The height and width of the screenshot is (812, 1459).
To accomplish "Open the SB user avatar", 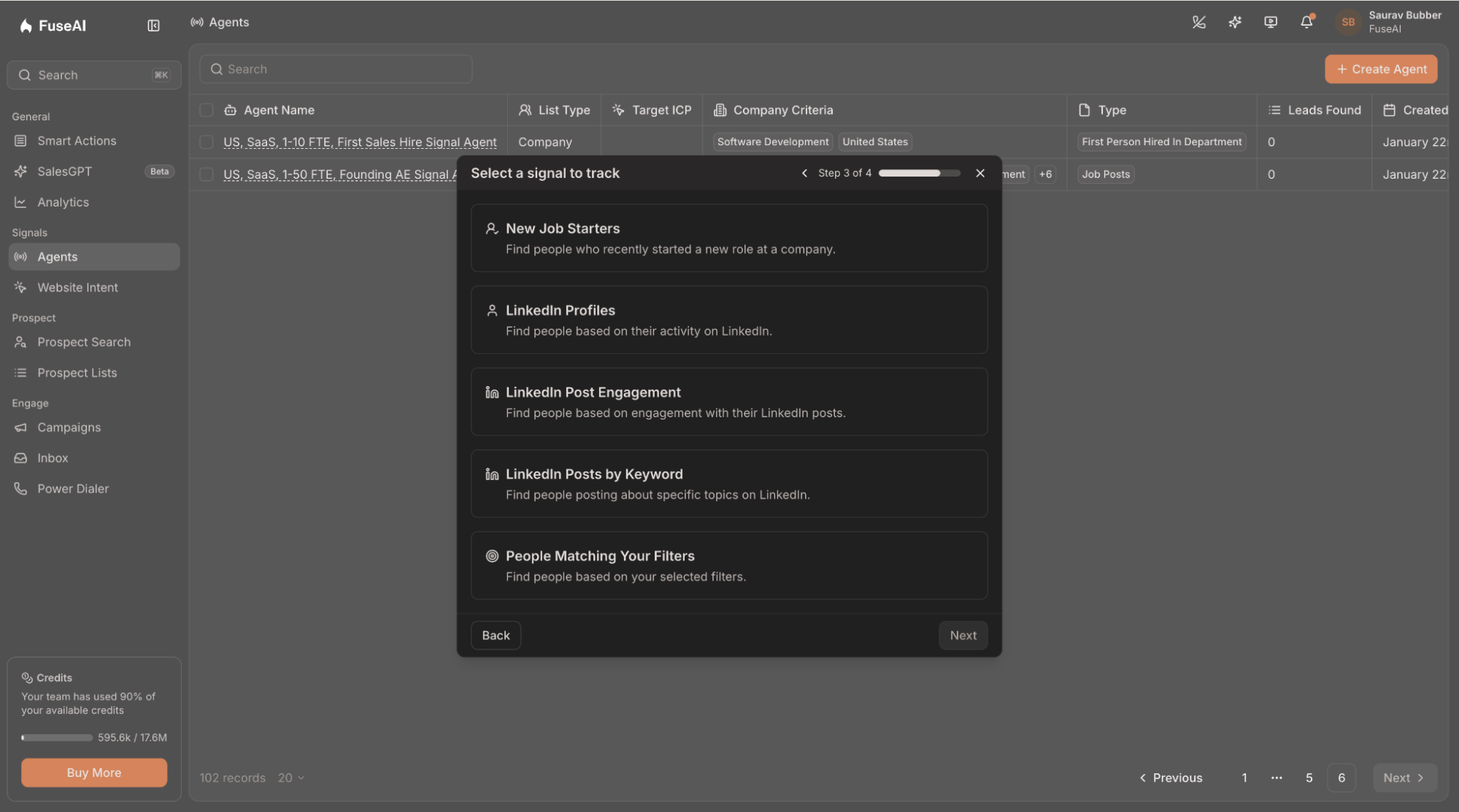I will pos(1348,23).
